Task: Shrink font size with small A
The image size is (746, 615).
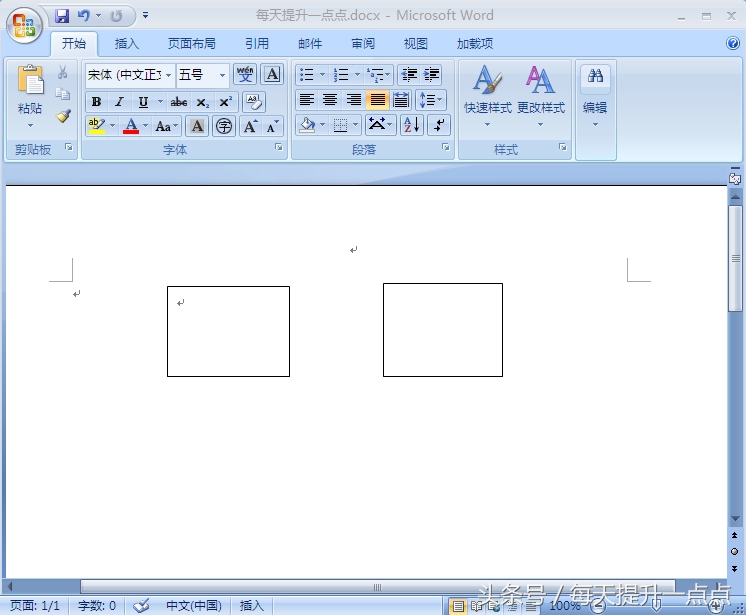Action: 272,126
